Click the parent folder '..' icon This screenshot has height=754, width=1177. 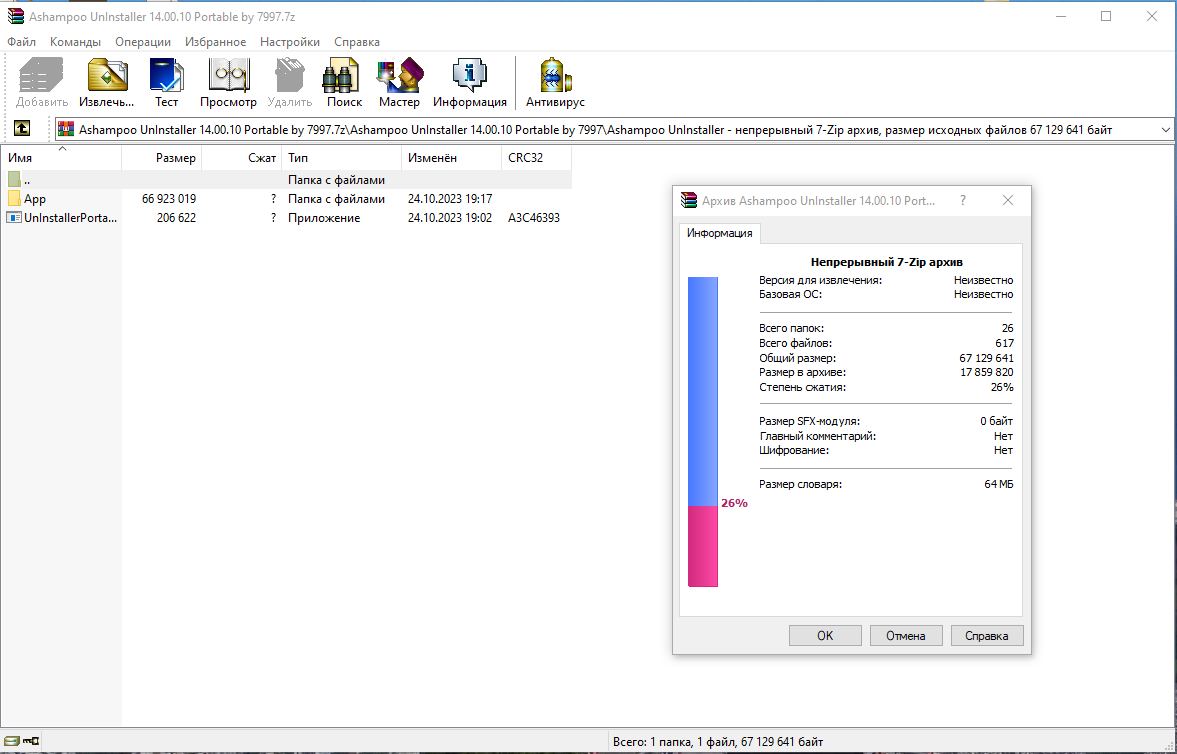point(14,179)
